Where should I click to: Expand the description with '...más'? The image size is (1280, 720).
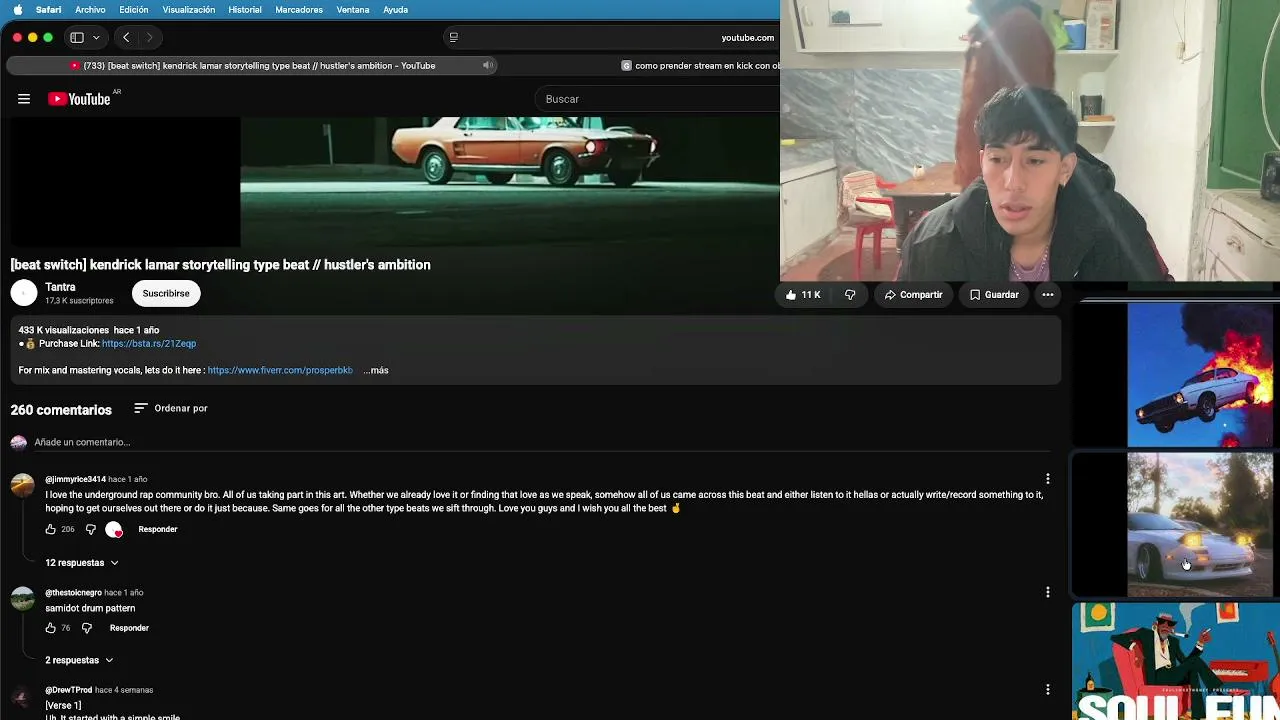(376, 371)
